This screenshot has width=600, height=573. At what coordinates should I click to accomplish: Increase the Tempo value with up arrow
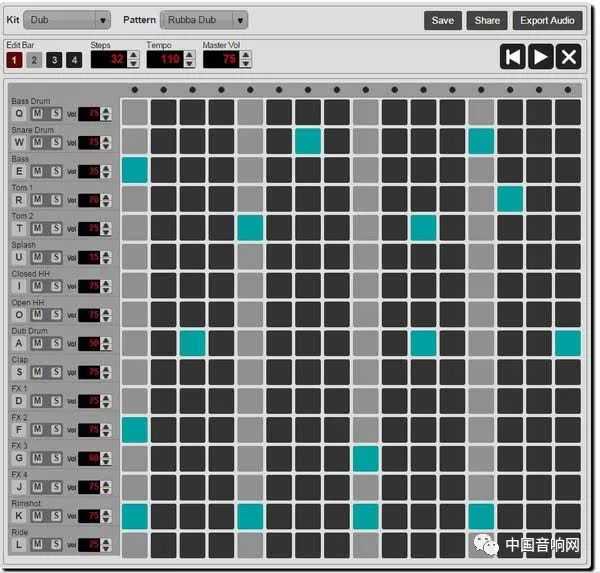click(x=190, y=55)
